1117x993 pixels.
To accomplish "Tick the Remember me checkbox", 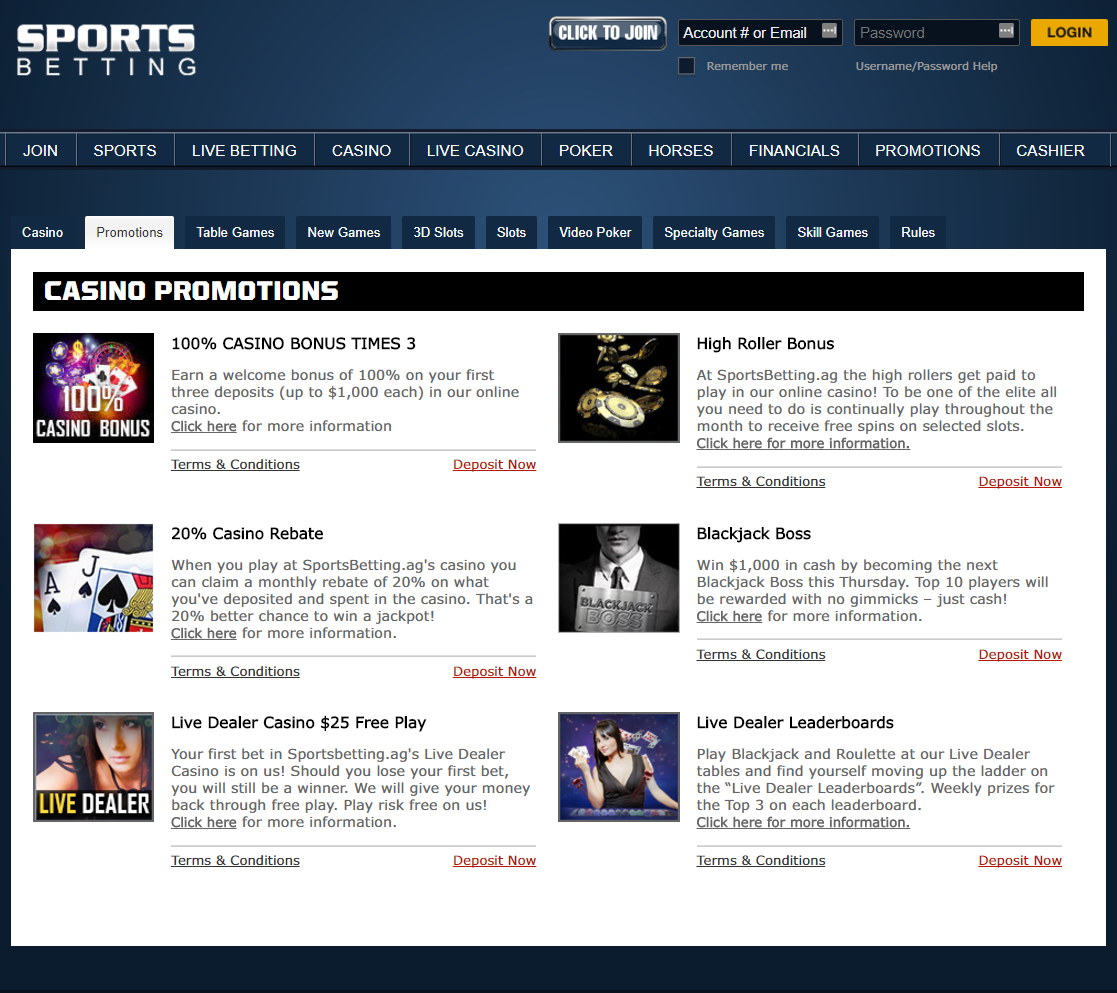I will point(686,66).
